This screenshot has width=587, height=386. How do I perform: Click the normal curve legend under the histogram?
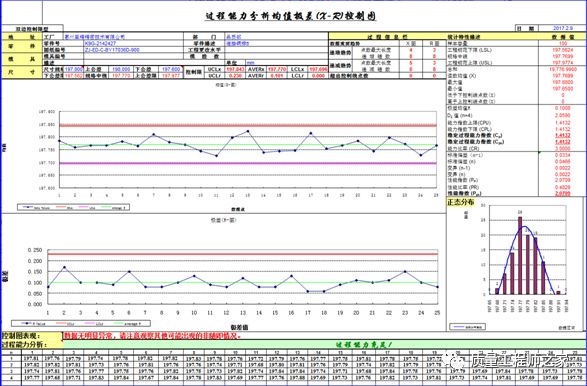468,327
